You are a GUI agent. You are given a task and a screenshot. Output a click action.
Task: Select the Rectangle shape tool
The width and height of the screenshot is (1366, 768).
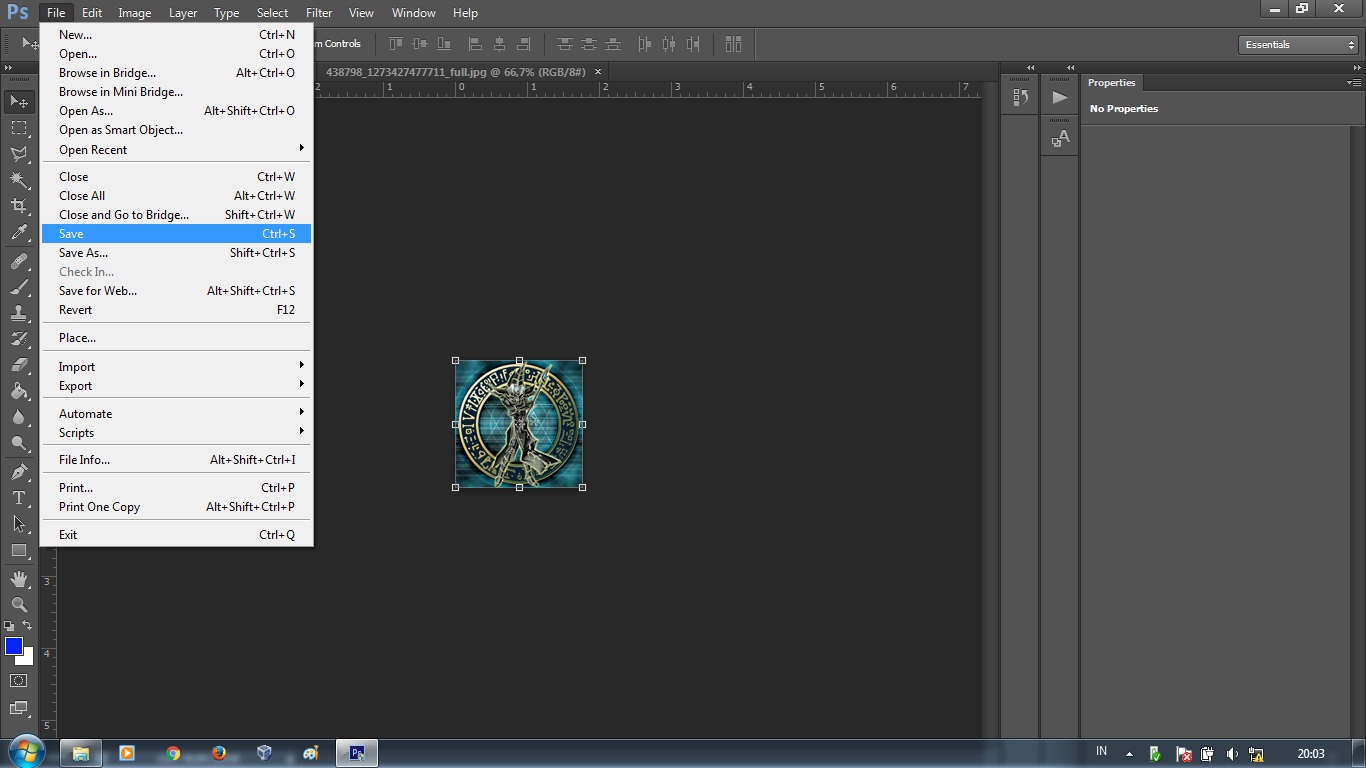(19, 550)
